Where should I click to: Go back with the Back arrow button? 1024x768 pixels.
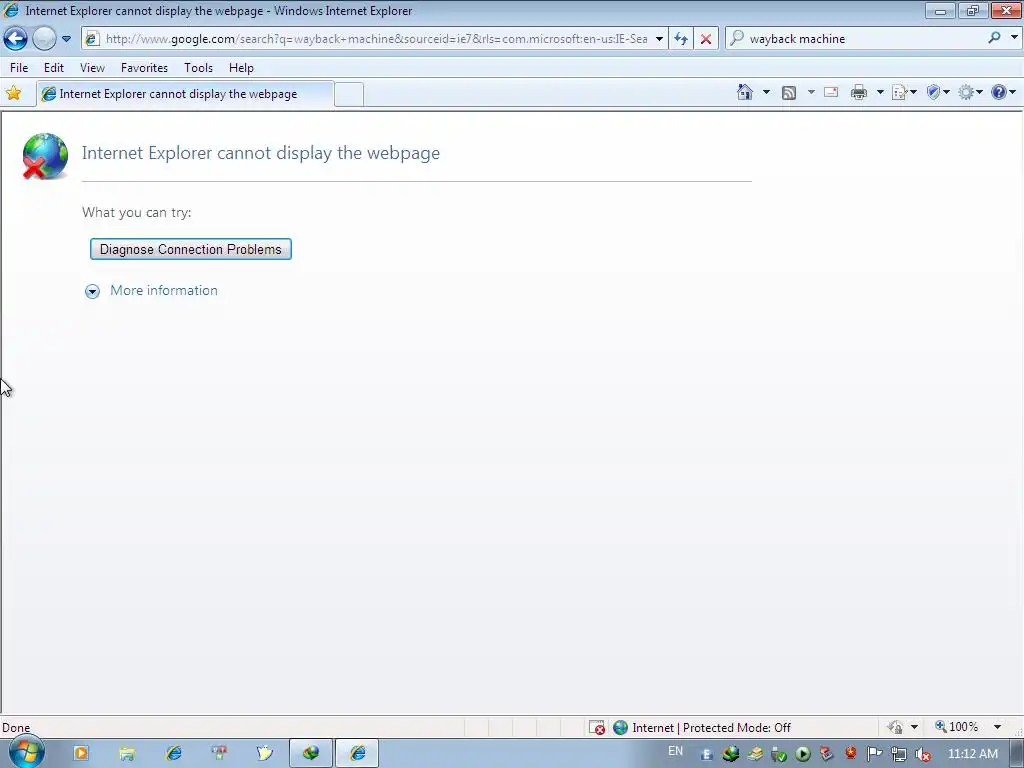click(x=16, y=39)
